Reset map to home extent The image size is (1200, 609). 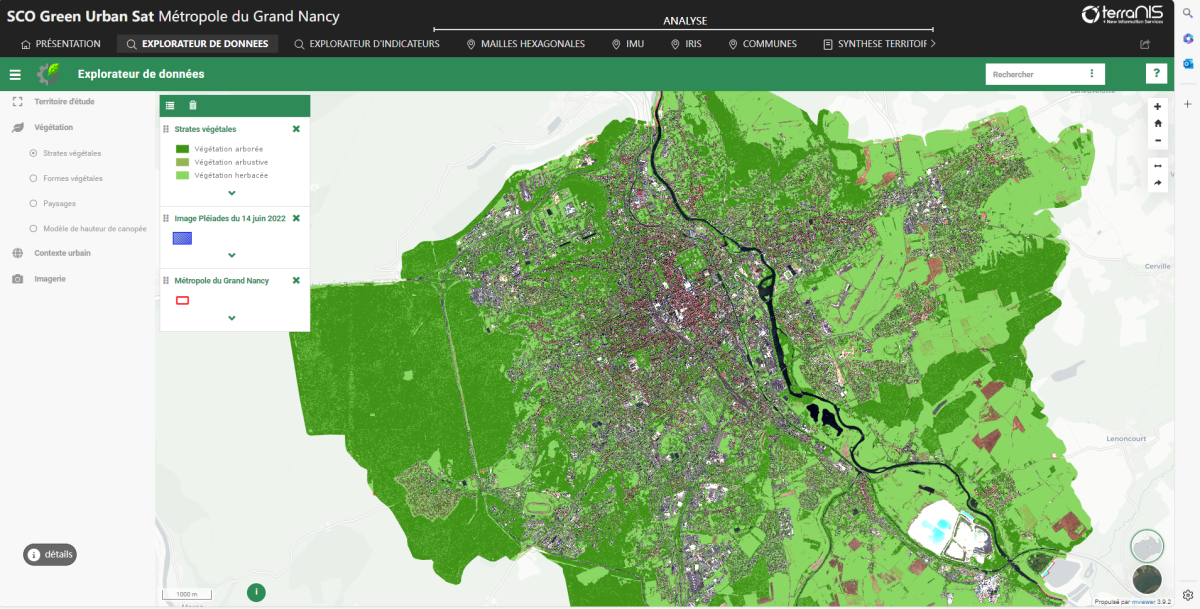pyautogui.click(x=1157, y=123)
